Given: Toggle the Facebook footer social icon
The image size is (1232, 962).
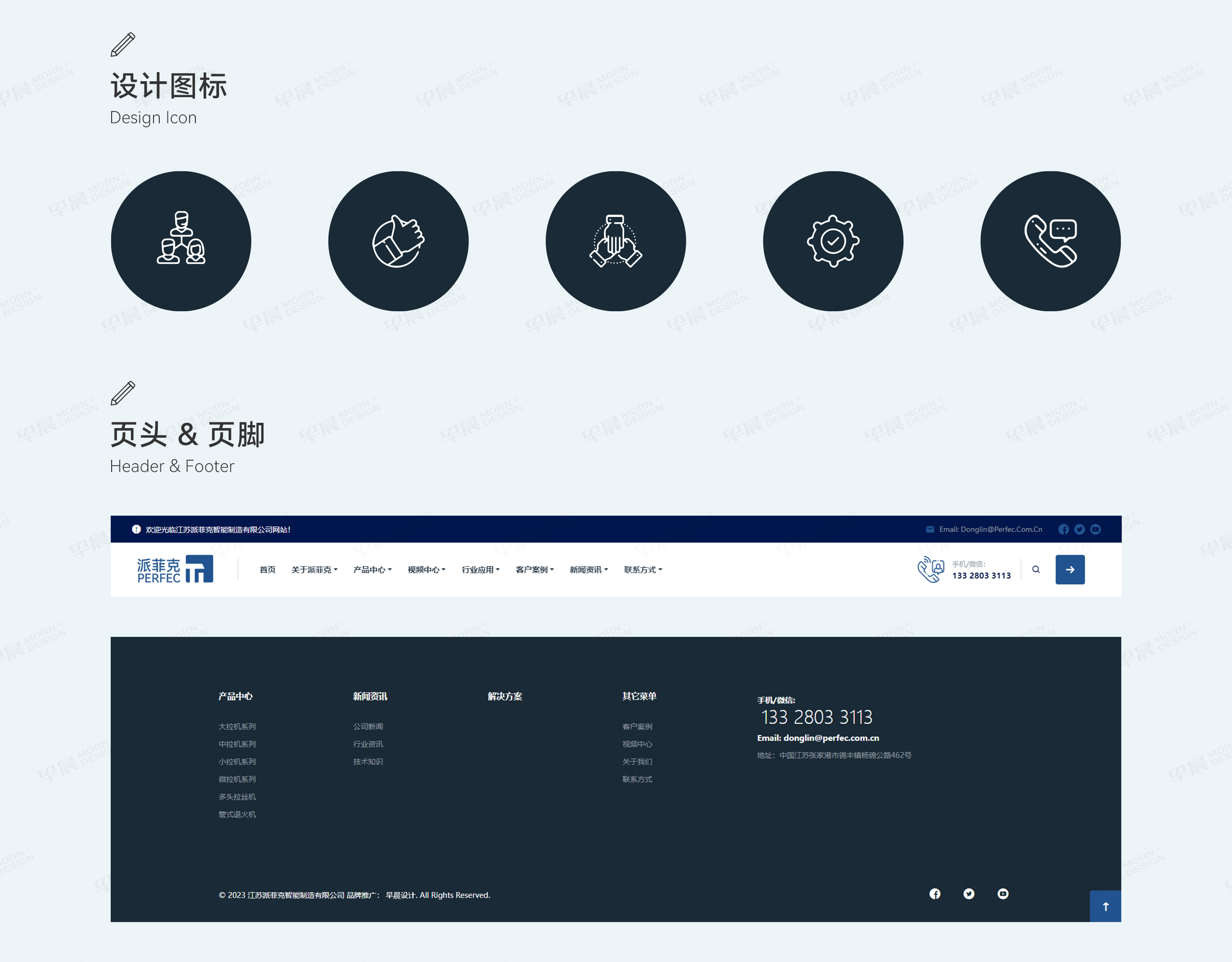Looking at the screenshot, I should pyautogui.click(x=933, y=893).
